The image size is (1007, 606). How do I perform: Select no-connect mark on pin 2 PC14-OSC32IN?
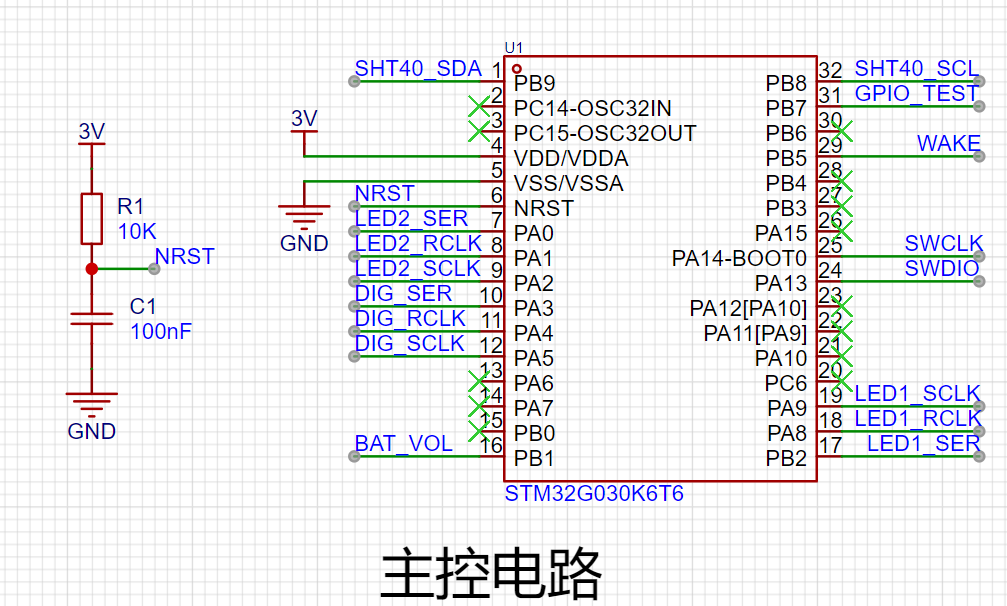click(x=479, y=107)
